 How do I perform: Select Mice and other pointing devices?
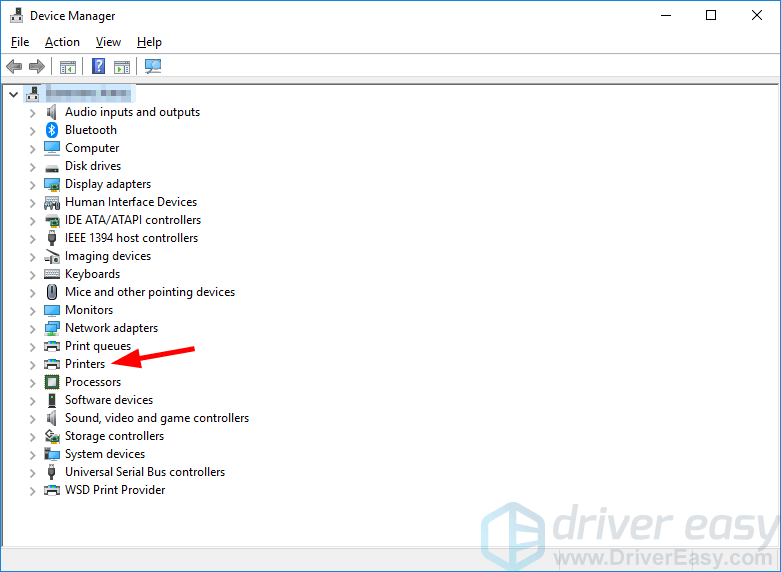pyautogui.click(x=150, y=292)
